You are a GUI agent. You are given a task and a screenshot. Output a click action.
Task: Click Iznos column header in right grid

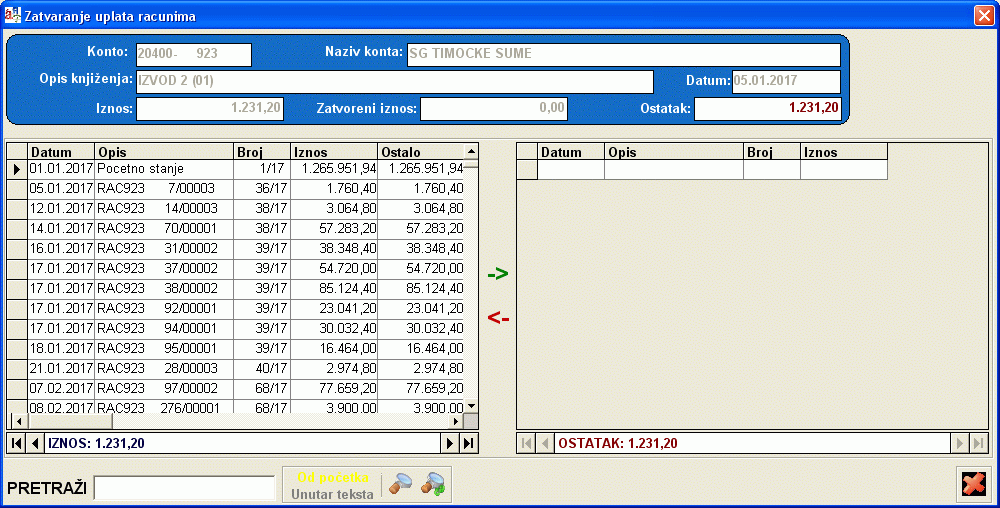pos(844,152)
